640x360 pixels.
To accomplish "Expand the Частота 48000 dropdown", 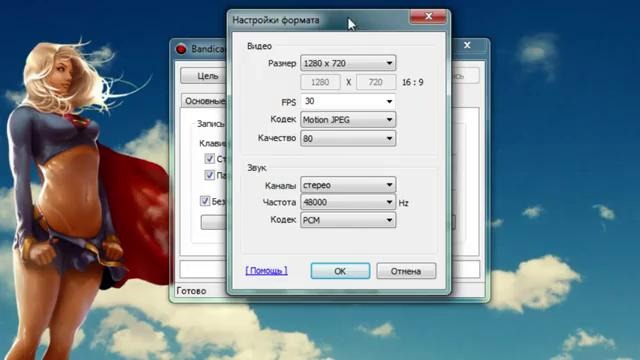I will click(x=348, y=202).
